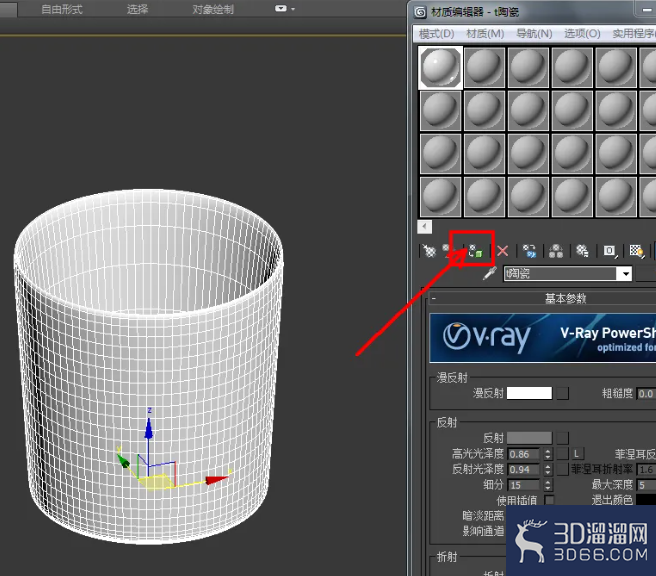The width and height of the screenshot is (656, 576).
Task: Click the red X reset material icon
Action: [x=502, y=251]
